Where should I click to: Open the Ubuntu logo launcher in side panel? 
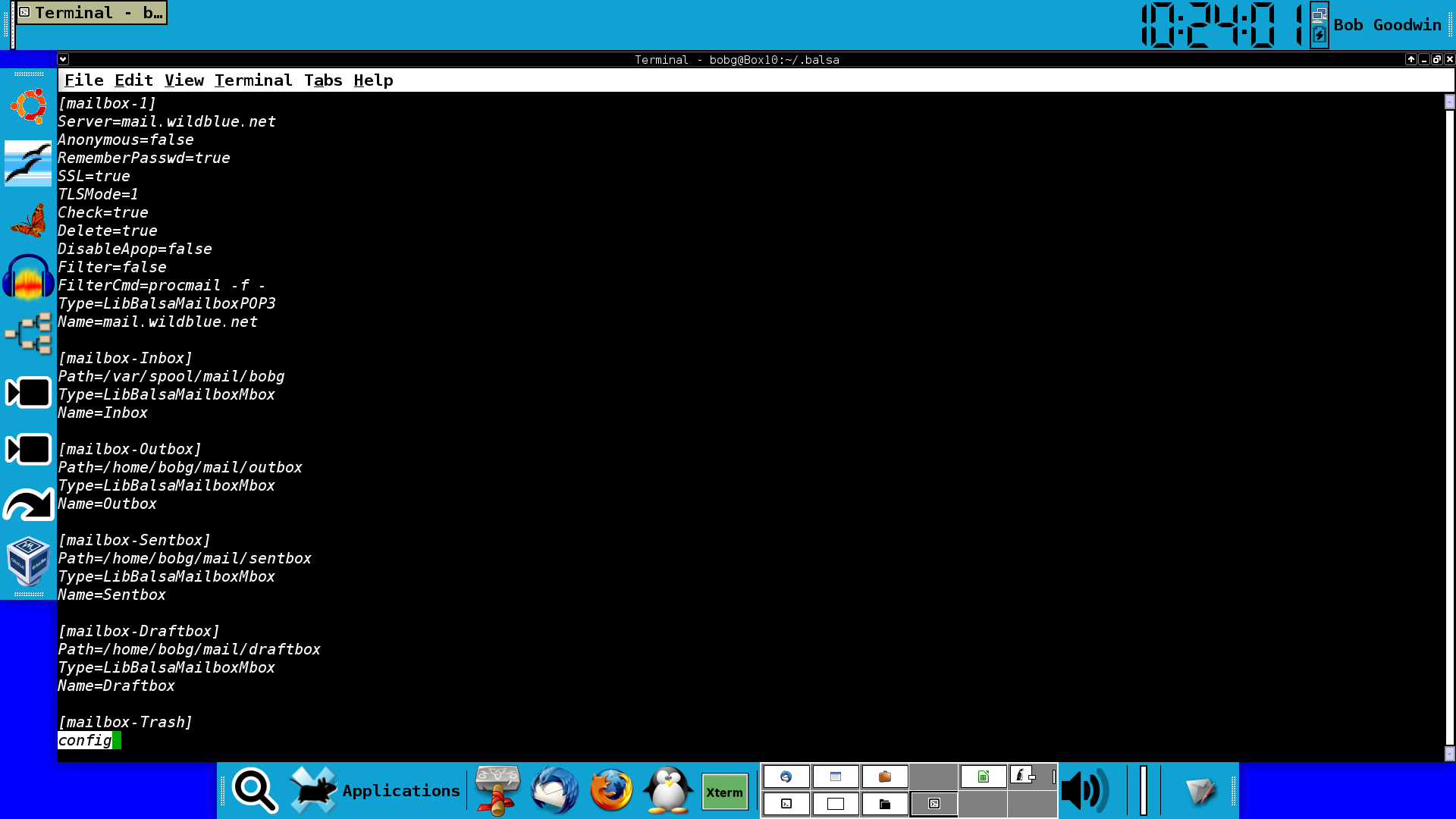[29, 106]
